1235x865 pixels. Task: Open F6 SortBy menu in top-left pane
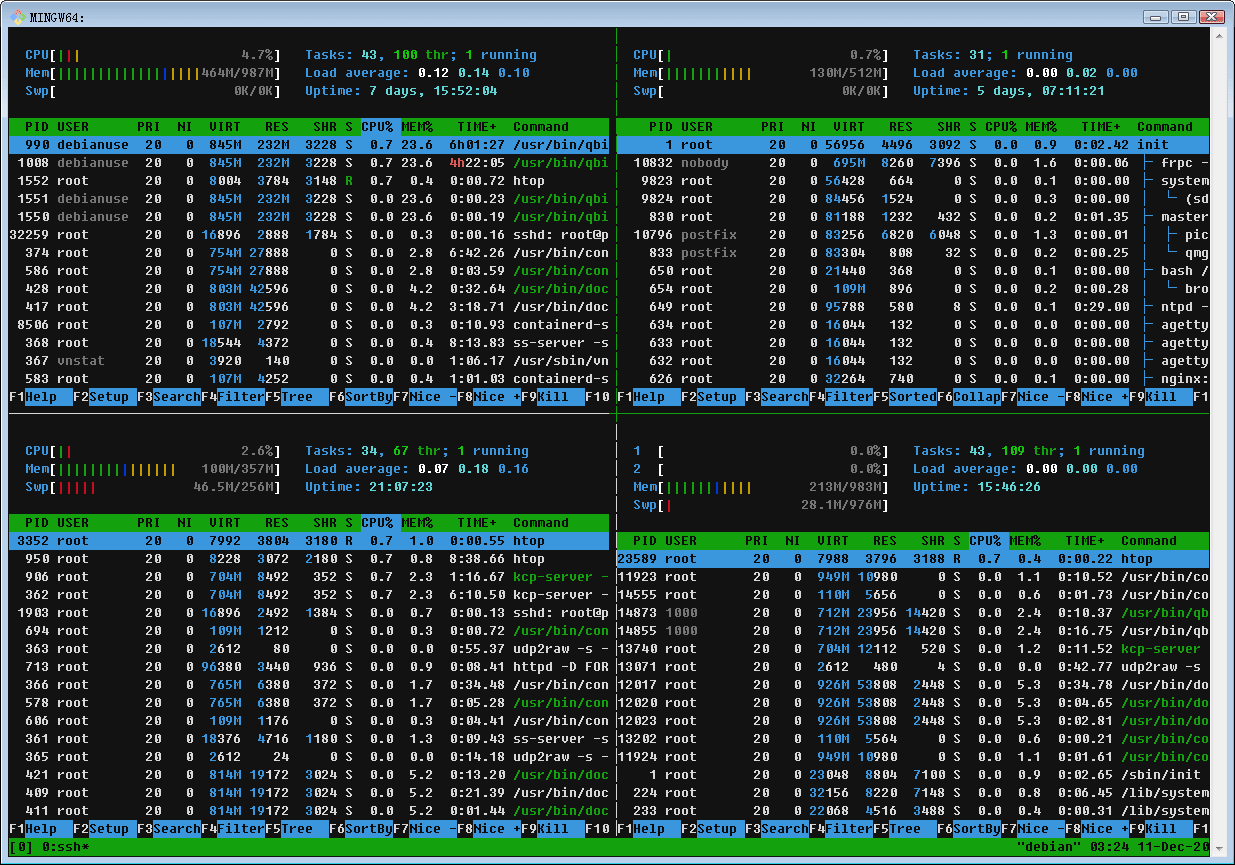pos(369,397)
